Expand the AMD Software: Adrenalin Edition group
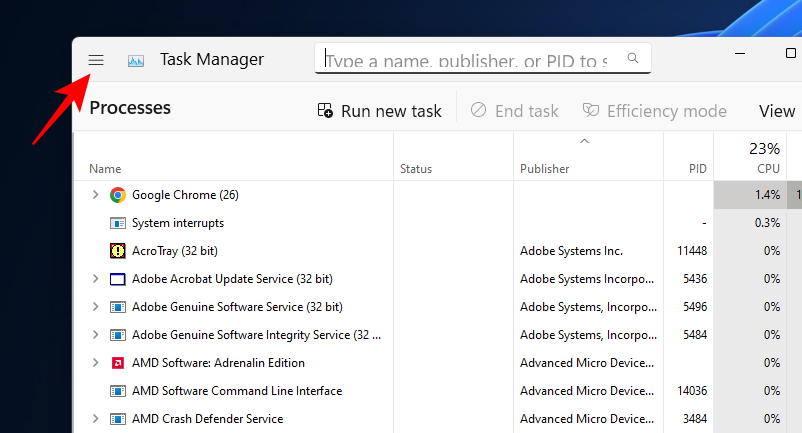This screenshot has height=433, width=802. click(x=96, y=363)
